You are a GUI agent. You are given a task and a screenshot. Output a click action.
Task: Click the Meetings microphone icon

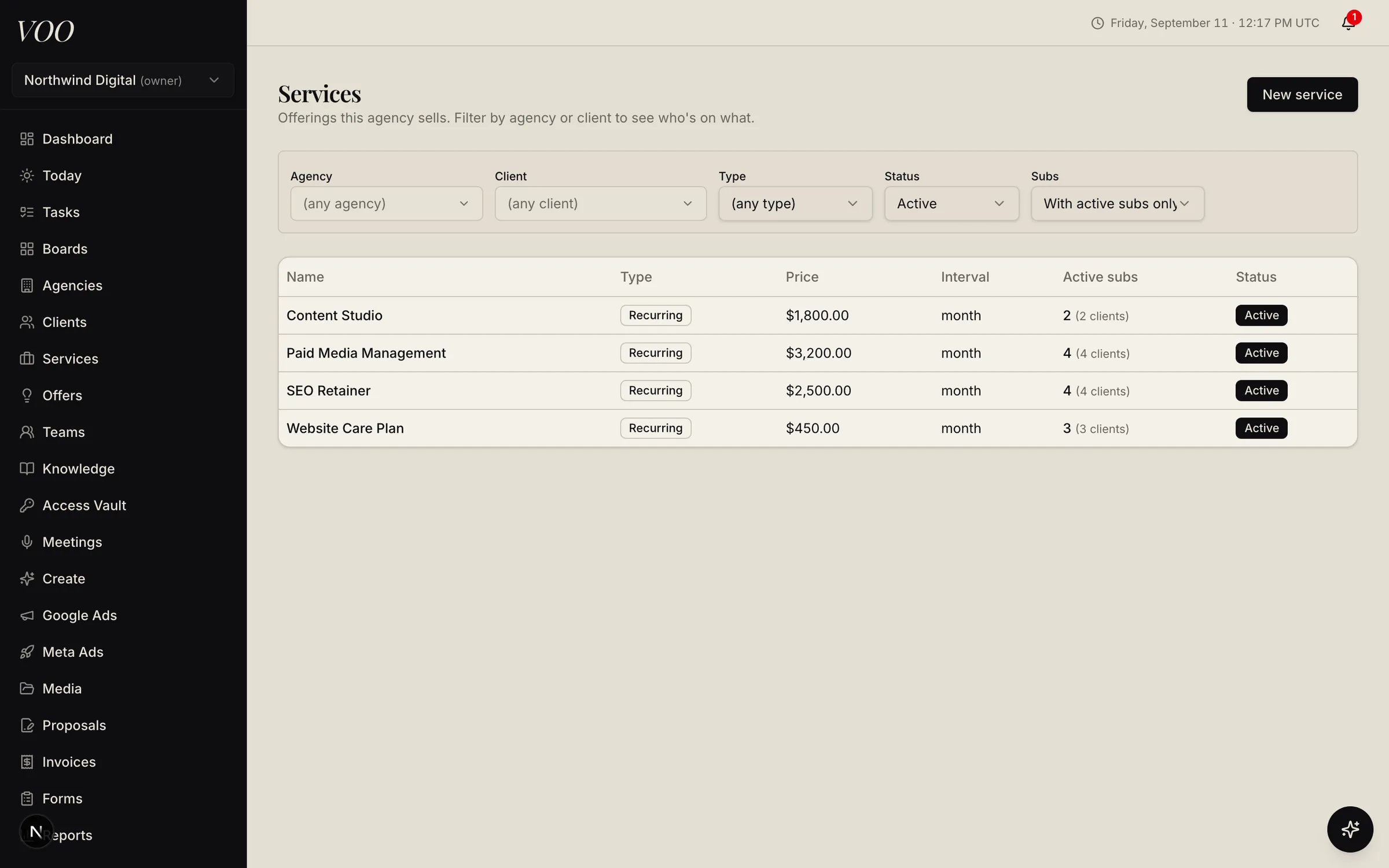27,542
